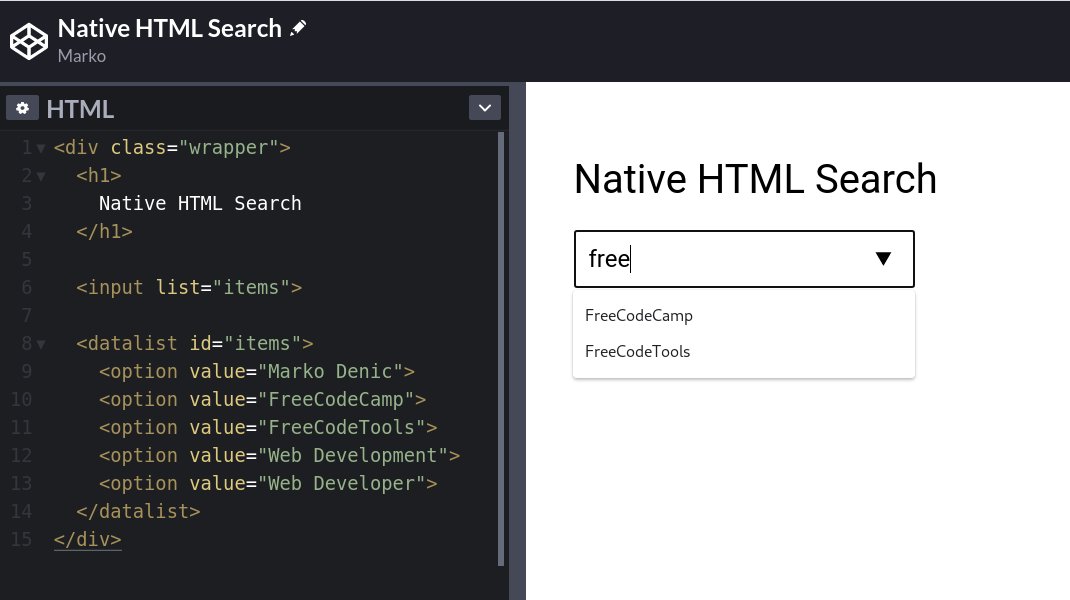1070x600 pixels.
Task: Open the HTML panel settings gear
Action: [21, 108]
